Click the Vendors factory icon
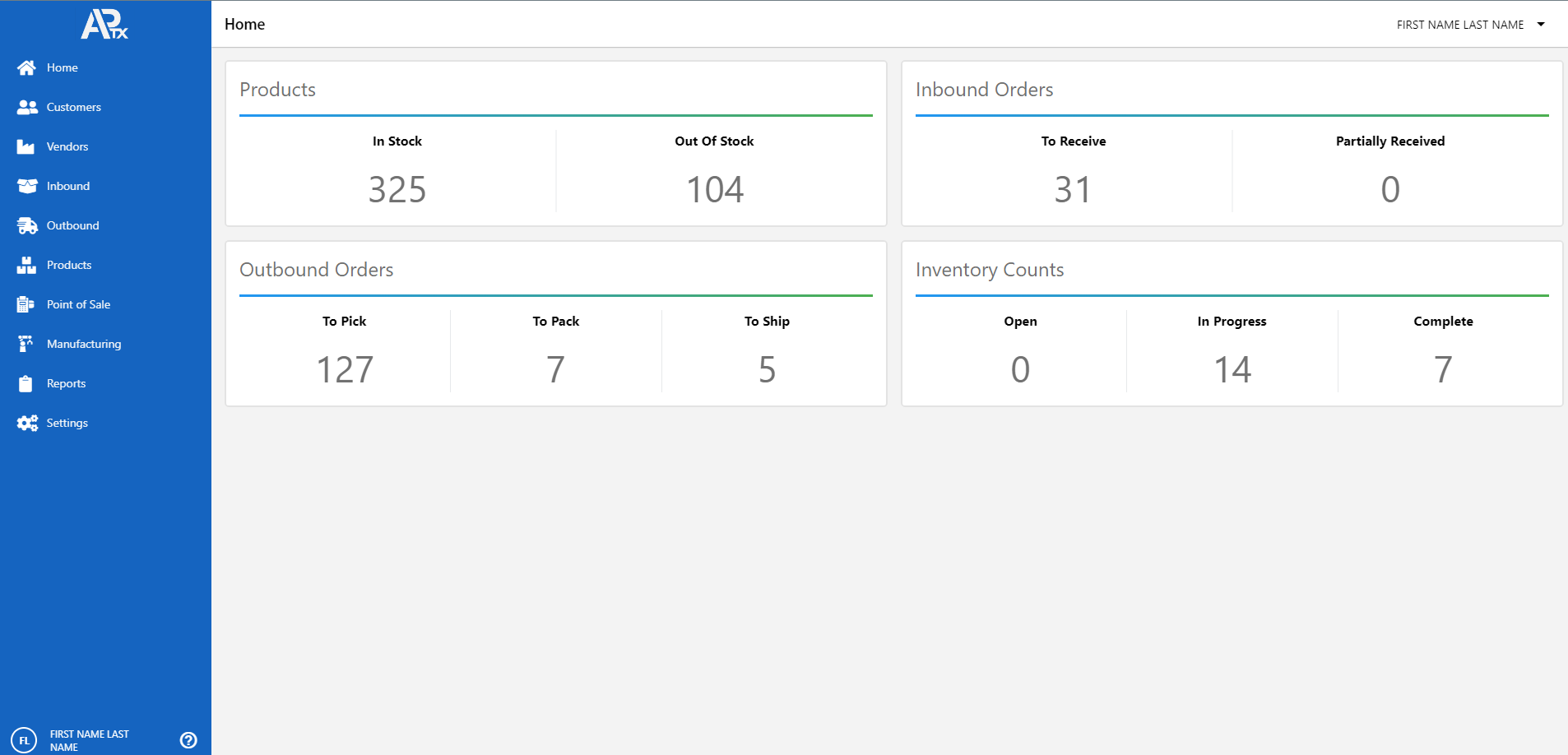Image resolution: width=1568 pixels, height=755 pixels. tap(26, 146)
